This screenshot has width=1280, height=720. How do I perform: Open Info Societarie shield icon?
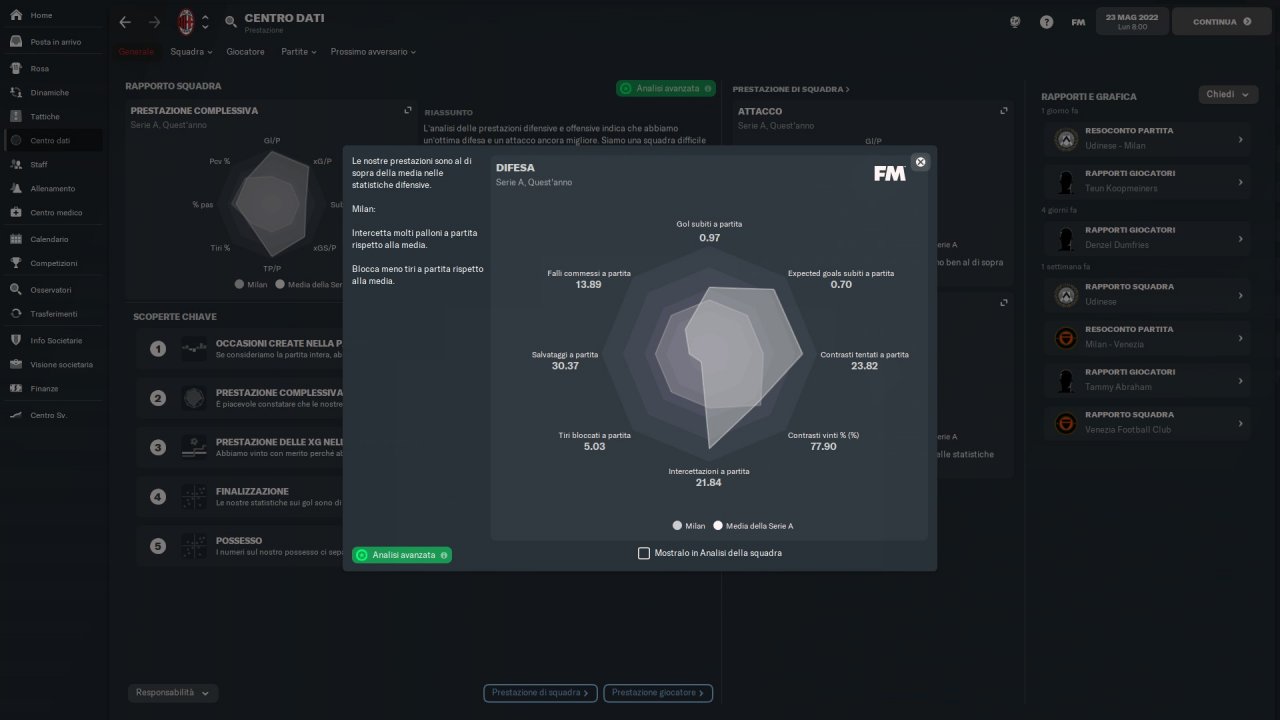pyautogui.click(x=16, y=340)
